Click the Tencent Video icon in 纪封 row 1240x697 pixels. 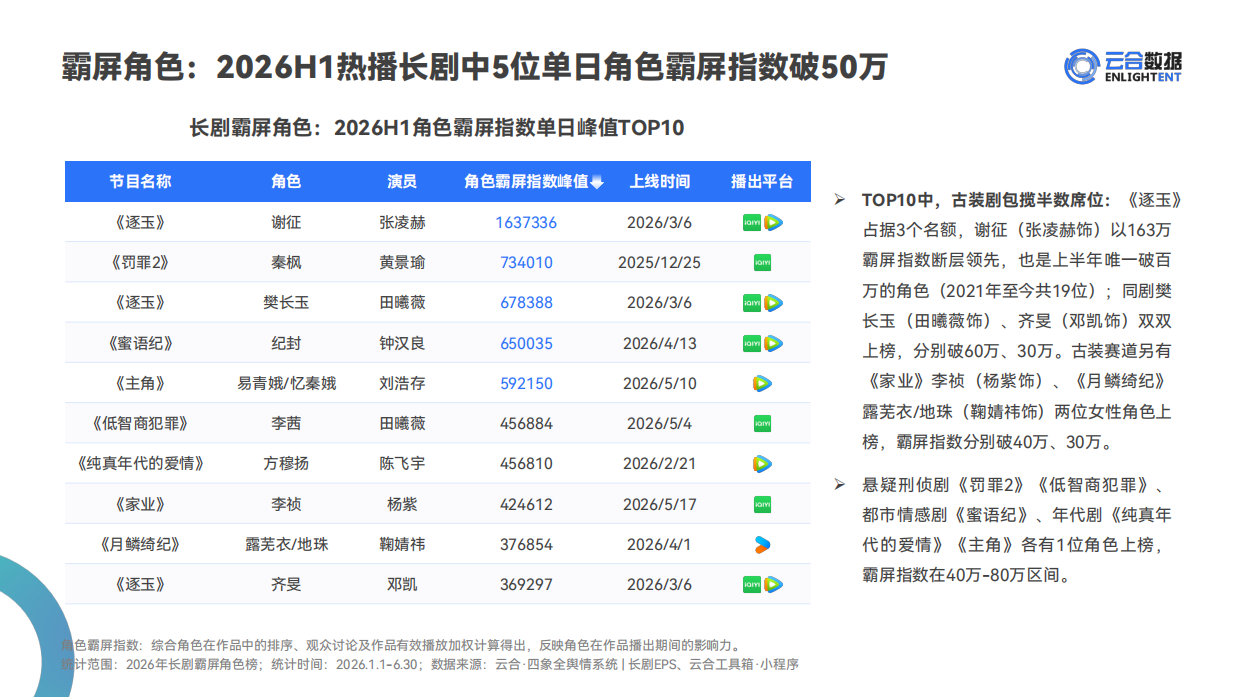pos(773,343)
